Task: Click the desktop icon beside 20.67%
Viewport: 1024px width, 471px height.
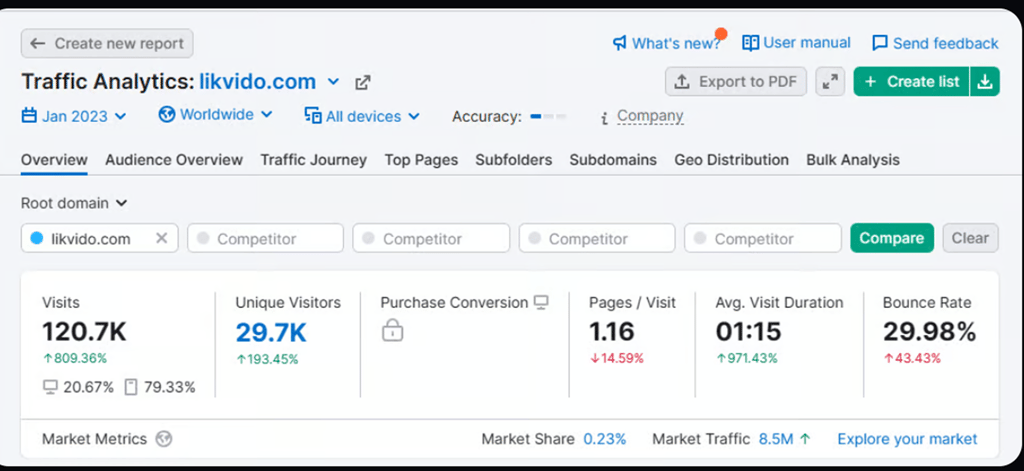Action: [x=50, y=387]
